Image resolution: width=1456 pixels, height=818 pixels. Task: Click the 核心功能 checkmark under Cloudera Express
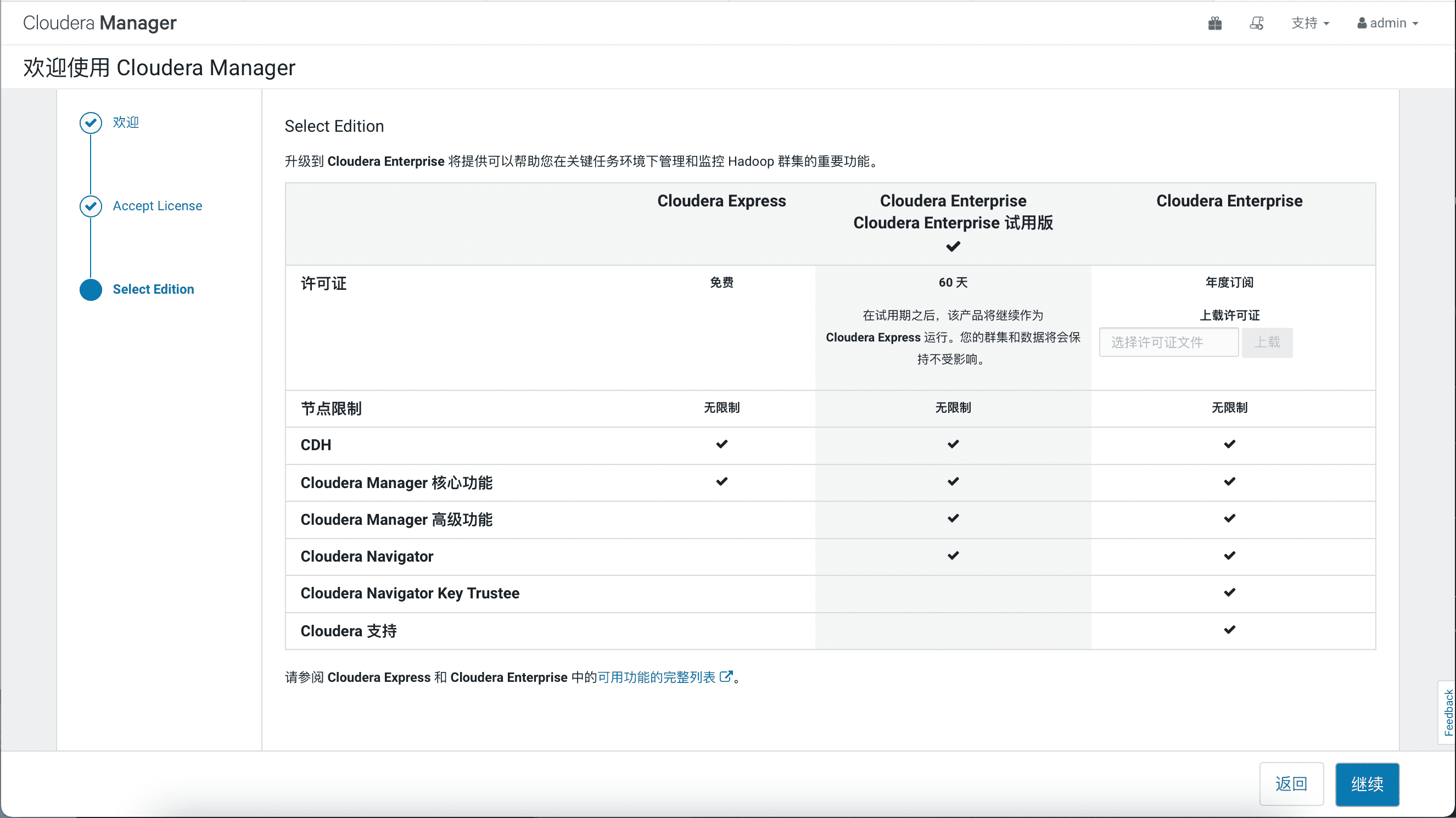tap(722, 481)
